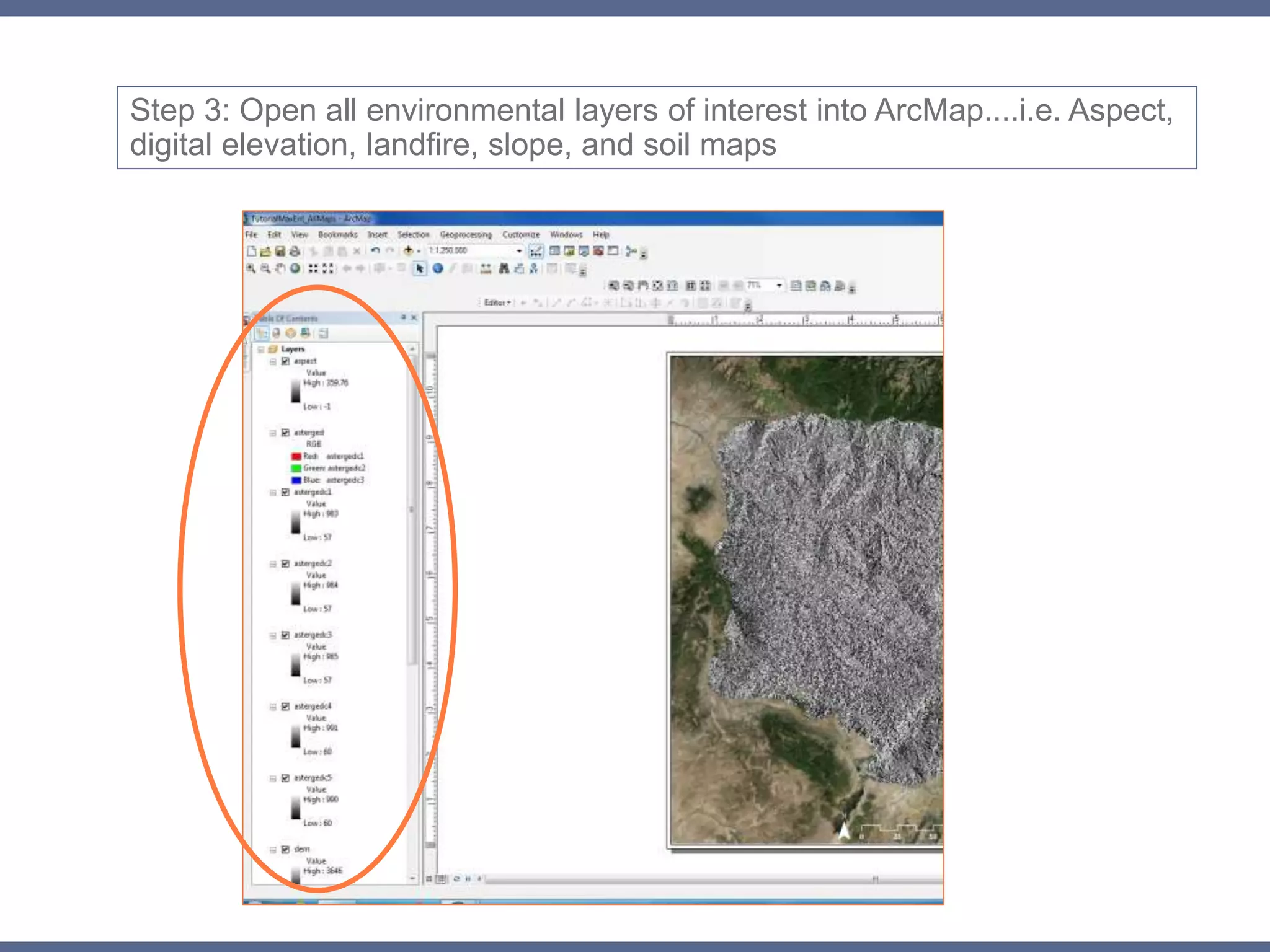Uncheck the aspect layer checkbox
This screenshot has height=952, width=1270.
click(x=285, y=361)
